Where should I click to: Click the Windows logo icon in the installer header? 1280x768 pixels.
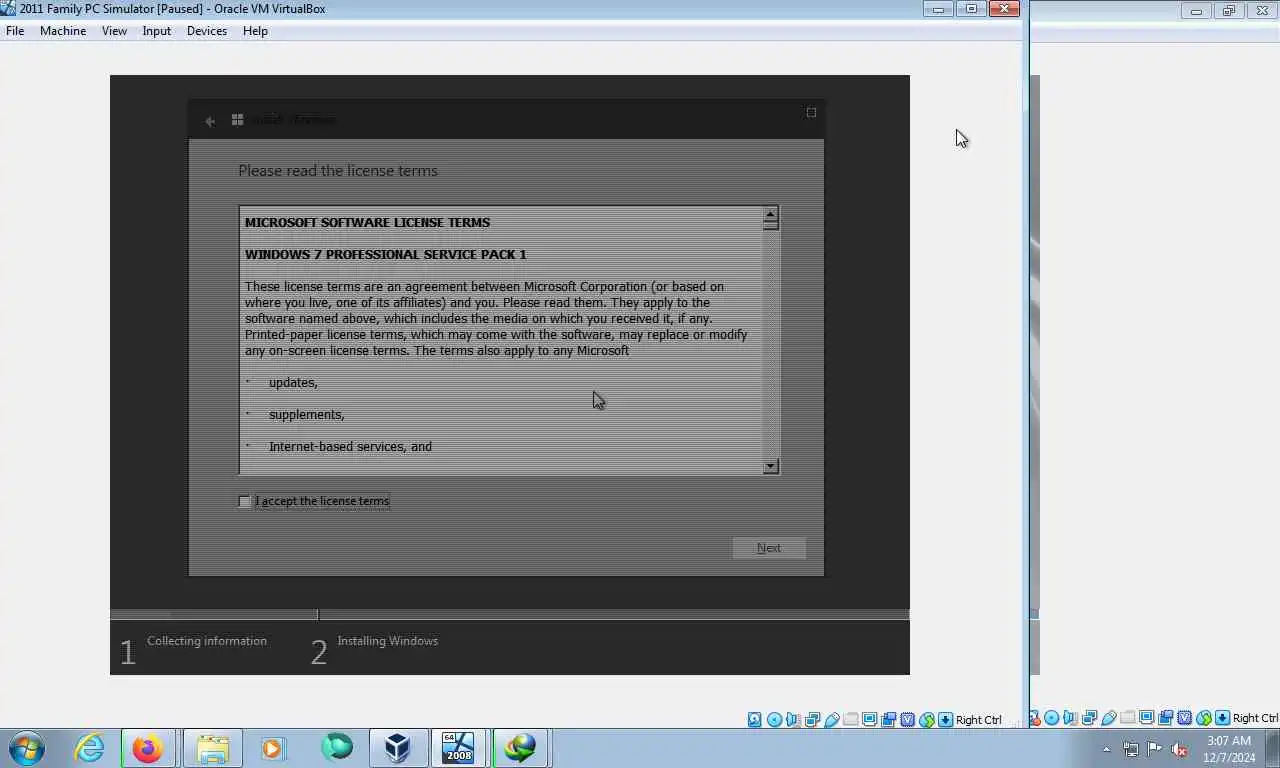pos(237,120)
